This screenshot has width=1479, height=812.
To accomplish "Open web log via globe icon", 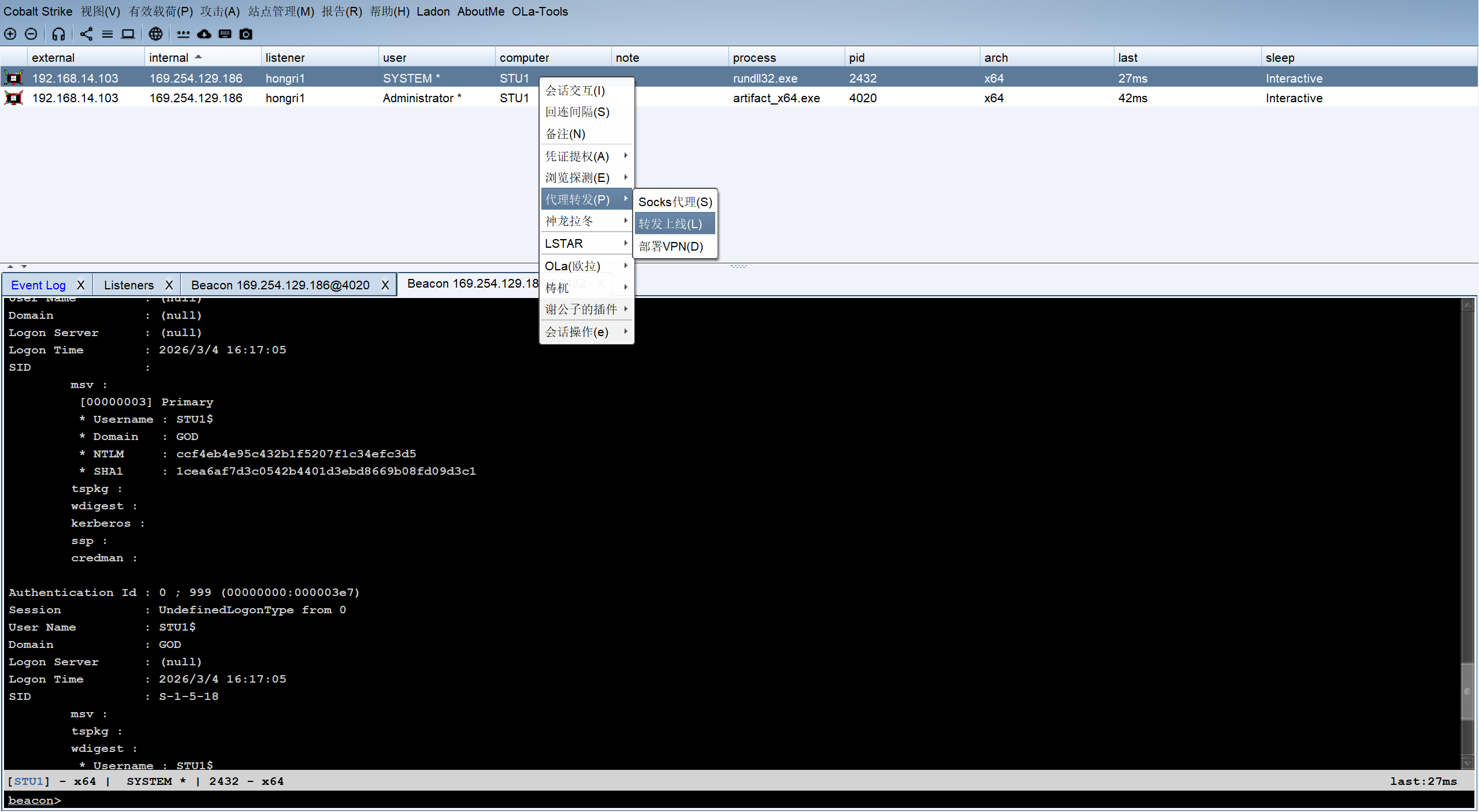I will click(155, 34).
